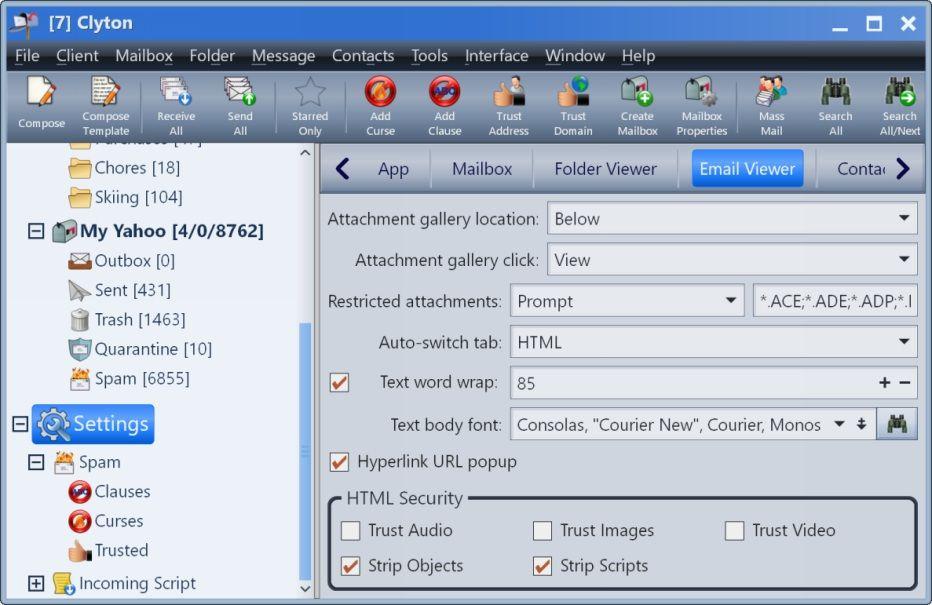
Task: Click the restricted attachments extensions field
Action: pyautogui.click(x=834, y=301)
